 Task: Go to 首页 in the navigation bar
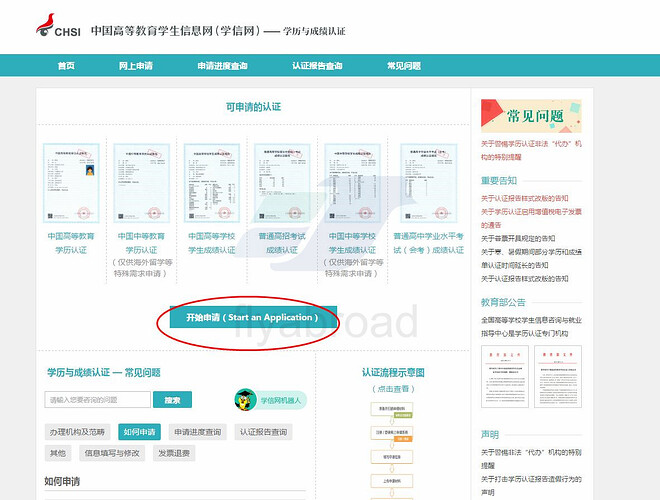pos(66,66)
